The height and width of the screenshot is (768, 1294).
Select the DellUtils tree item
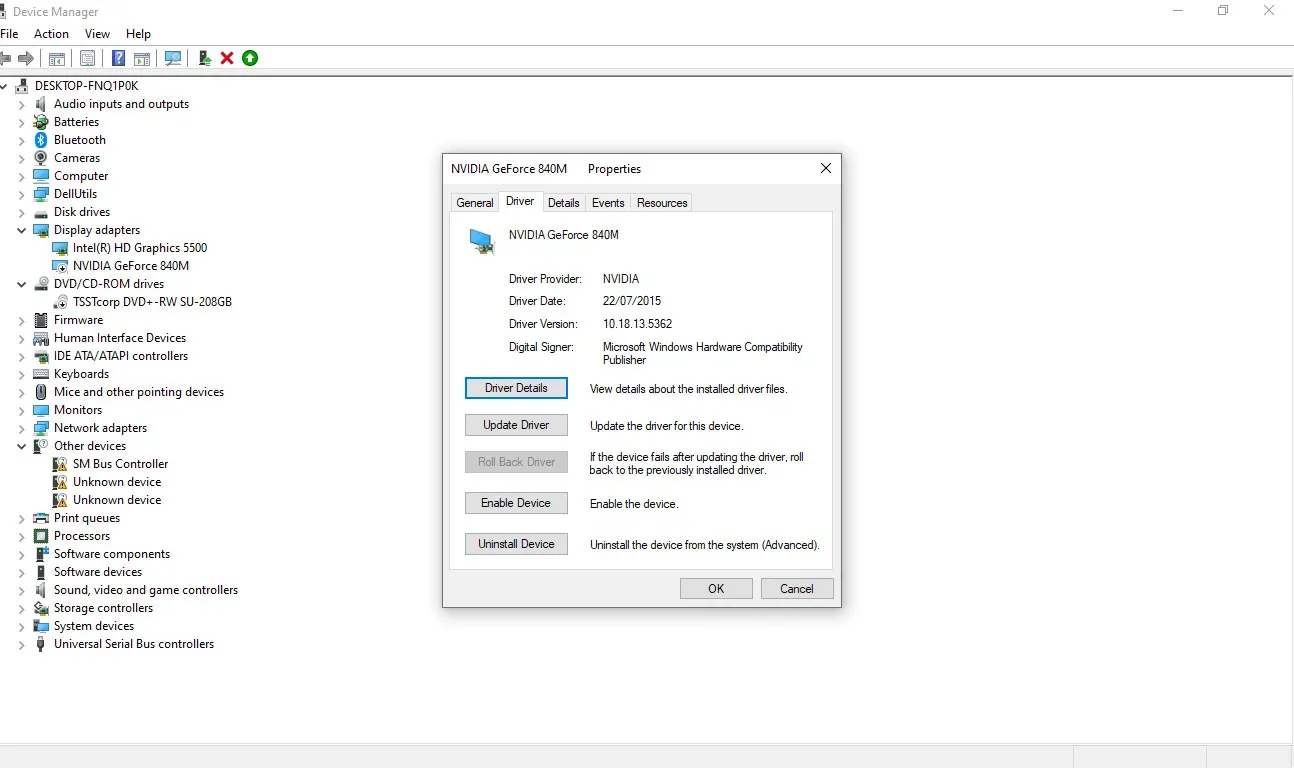[x=75, y=194]
